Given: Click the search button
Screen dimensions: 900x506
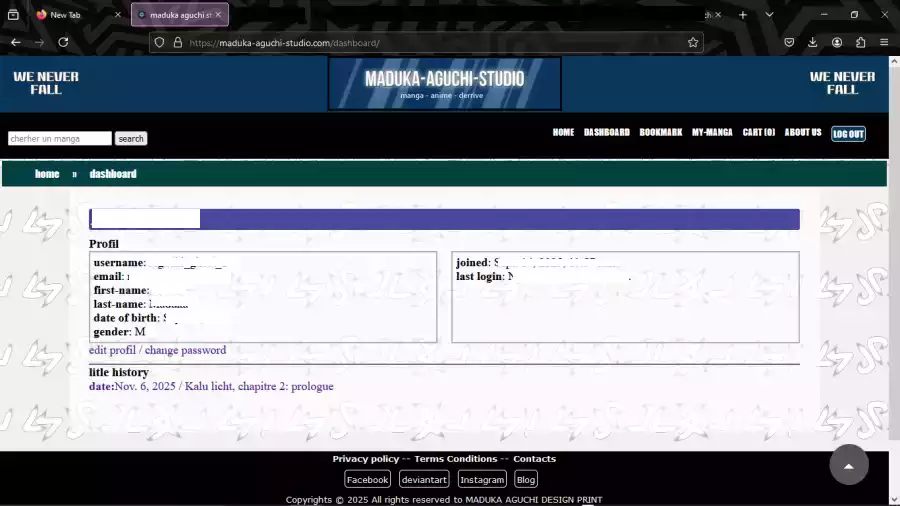Looking at the screenshot, I should (x=131, y=138).
